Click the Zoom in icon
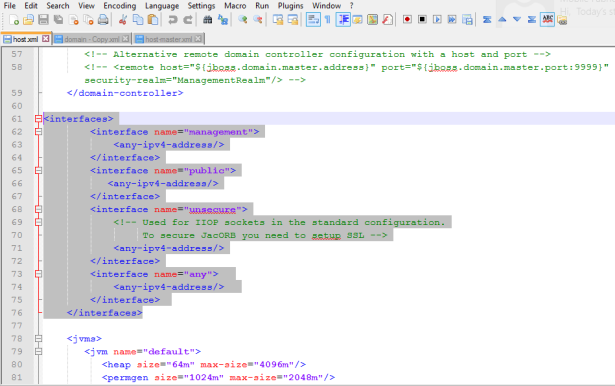Image resolution: width=615 pixels, height=386 pixels. point(243,20)
